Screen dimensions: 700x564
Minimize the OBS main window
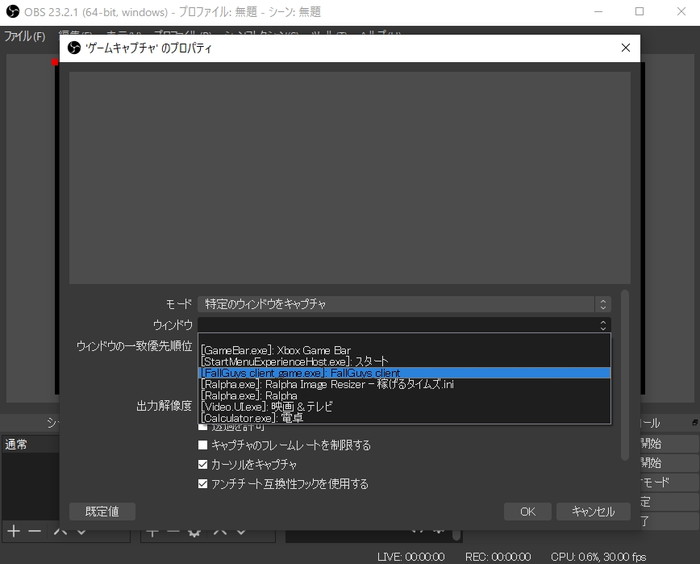(x=598, y=12)
